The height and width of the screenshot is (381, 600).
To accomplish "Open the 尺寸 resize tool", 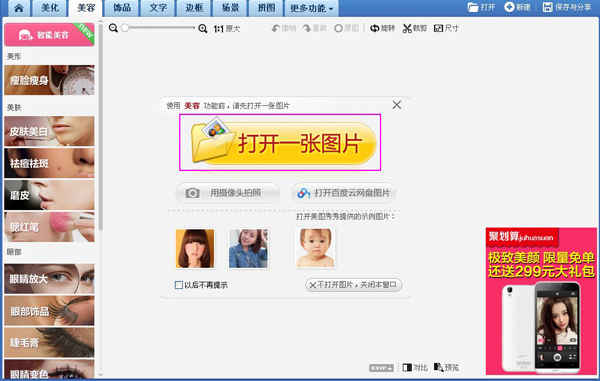I will click(x=446, y=28).
